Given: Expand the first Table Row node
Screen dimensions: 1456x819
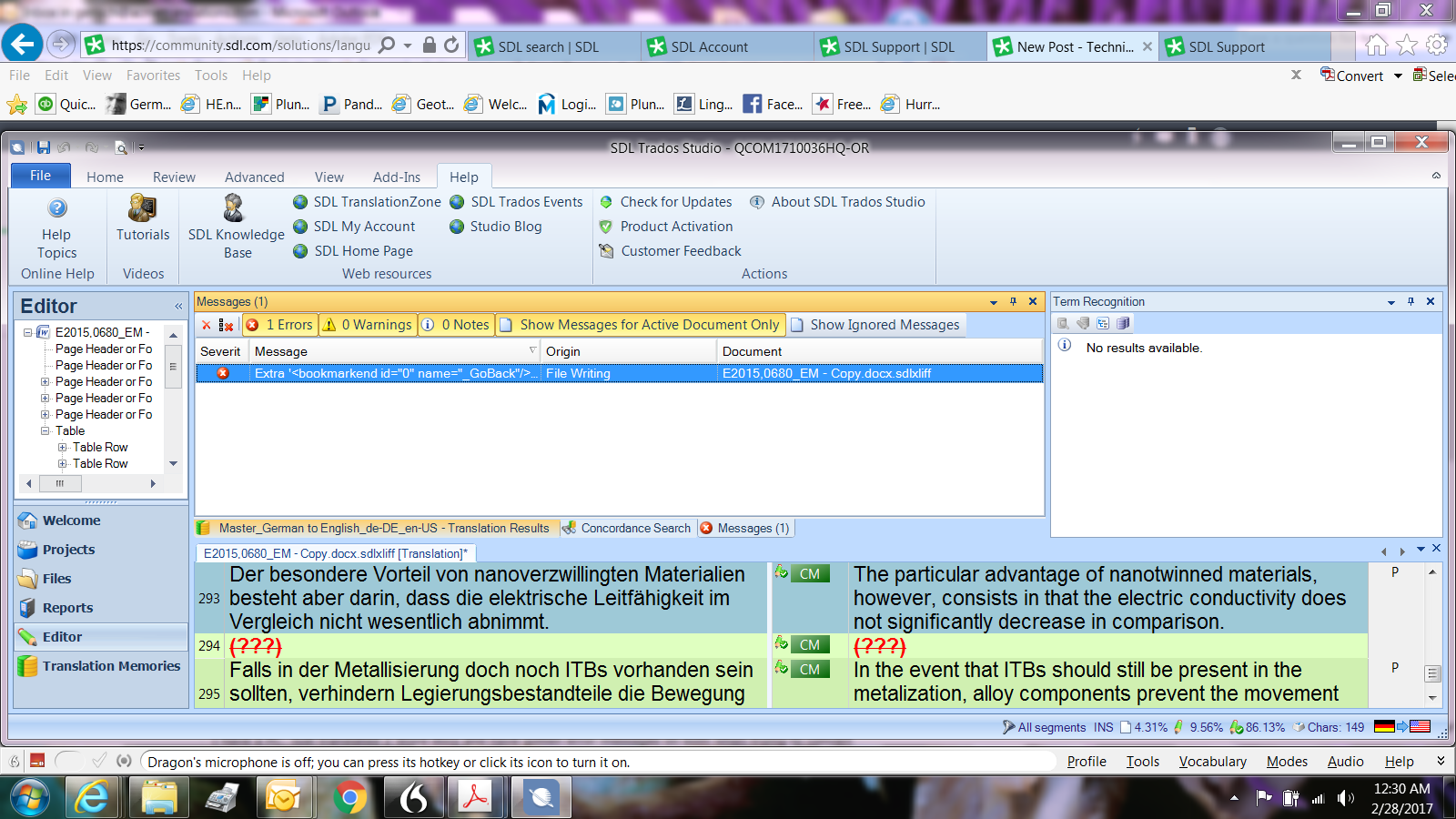Looking at the screenshot, I should (x=62, y=447).
